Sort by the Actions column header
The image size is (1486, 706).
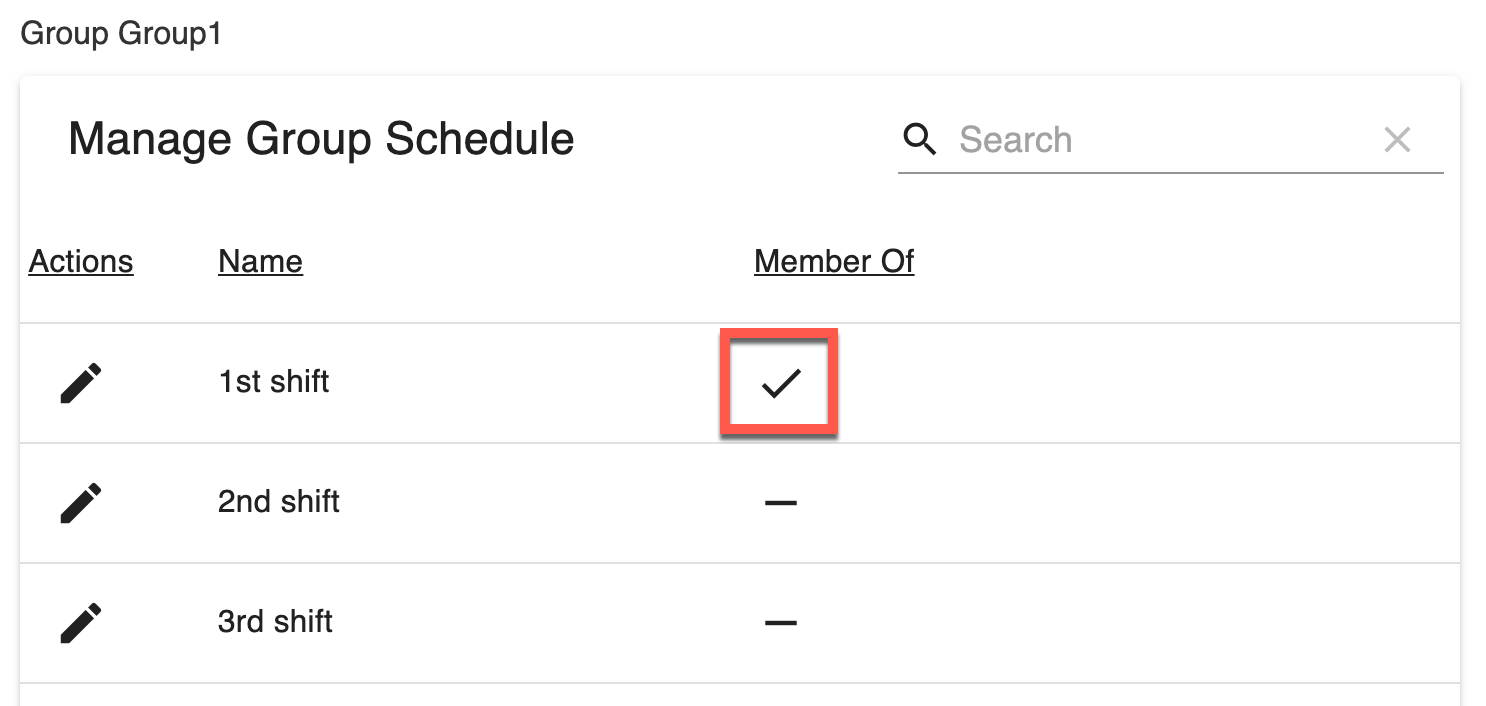81,262
